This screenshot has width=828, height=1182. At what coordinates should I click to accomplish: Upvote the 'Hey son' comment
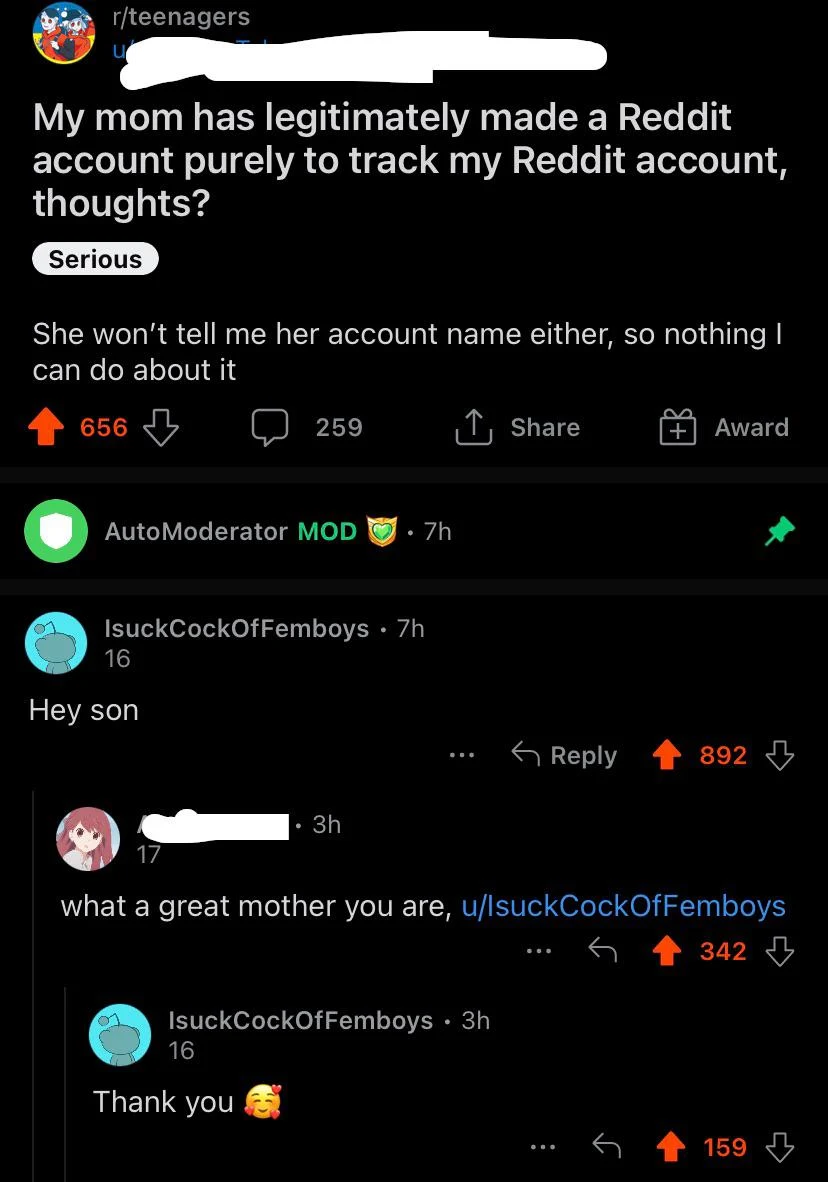coord(668,755)
